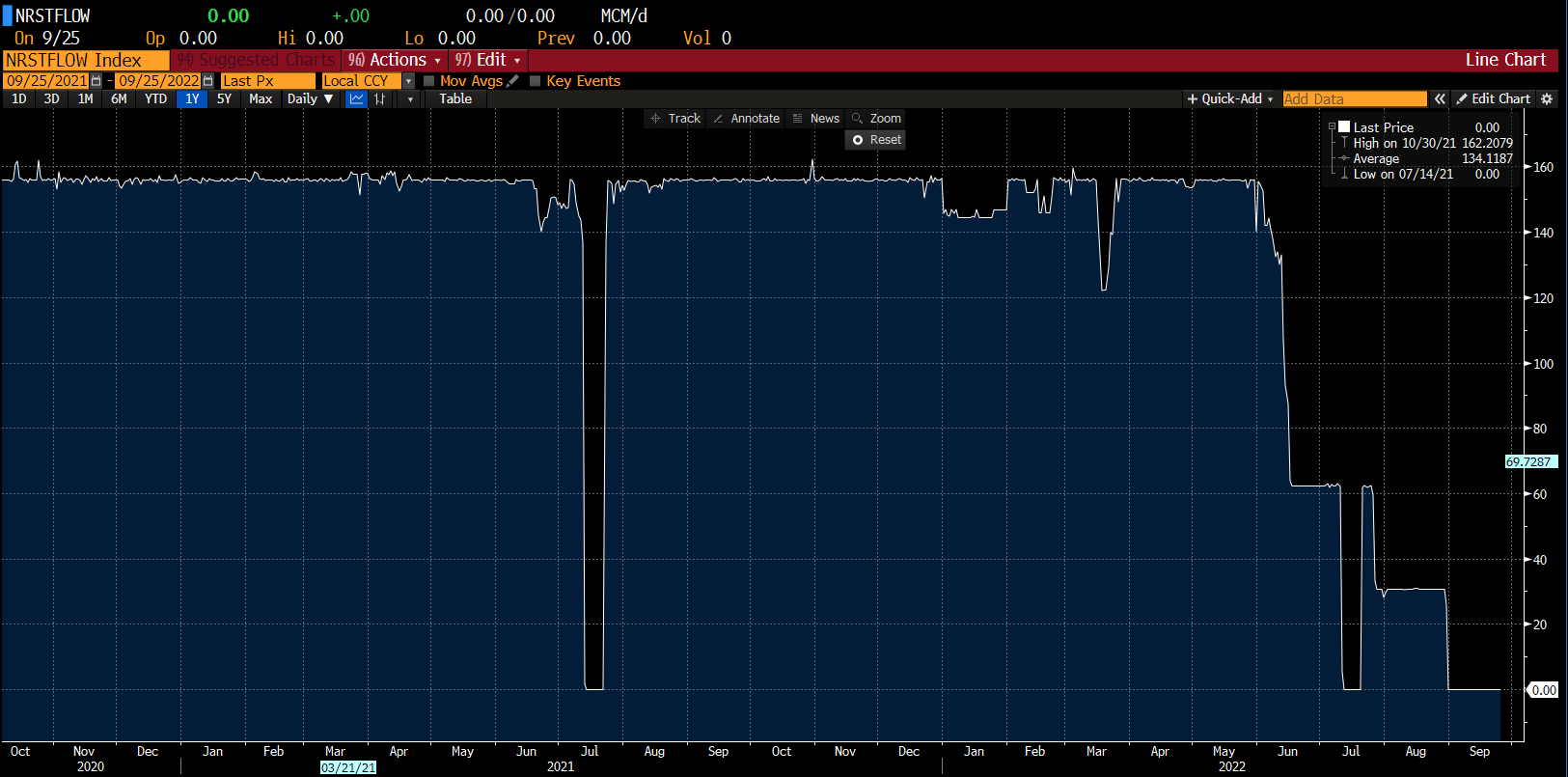
Task: Click the Average legend row
Action: click(x=1424, y=158)
